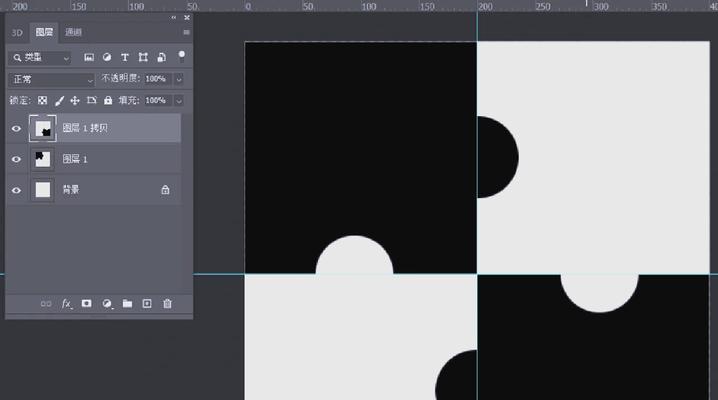Filter layers by smart objects icon

162,57
